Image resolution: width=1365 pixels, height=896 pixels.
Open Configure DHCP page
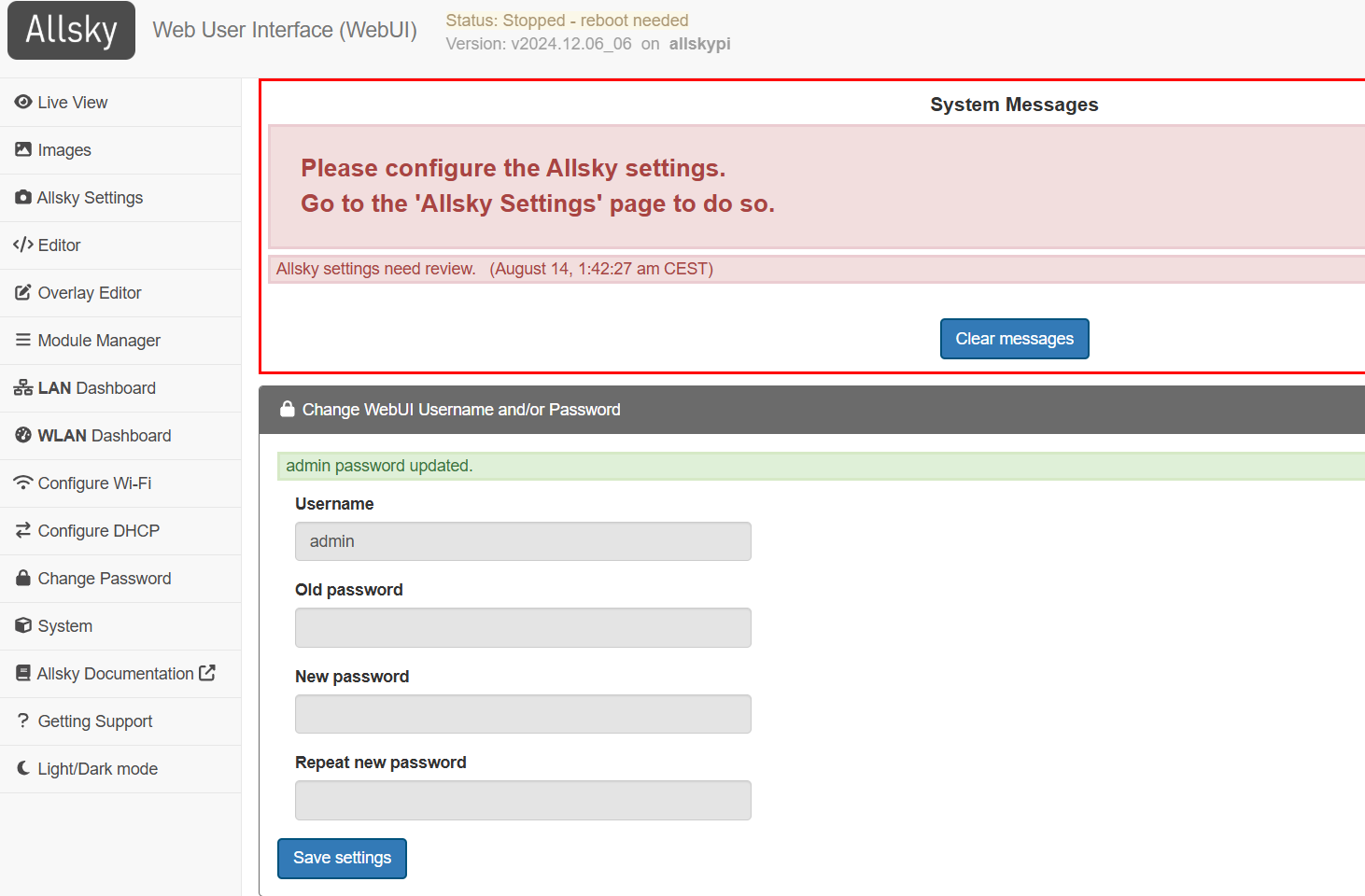[x=98, y=531]
